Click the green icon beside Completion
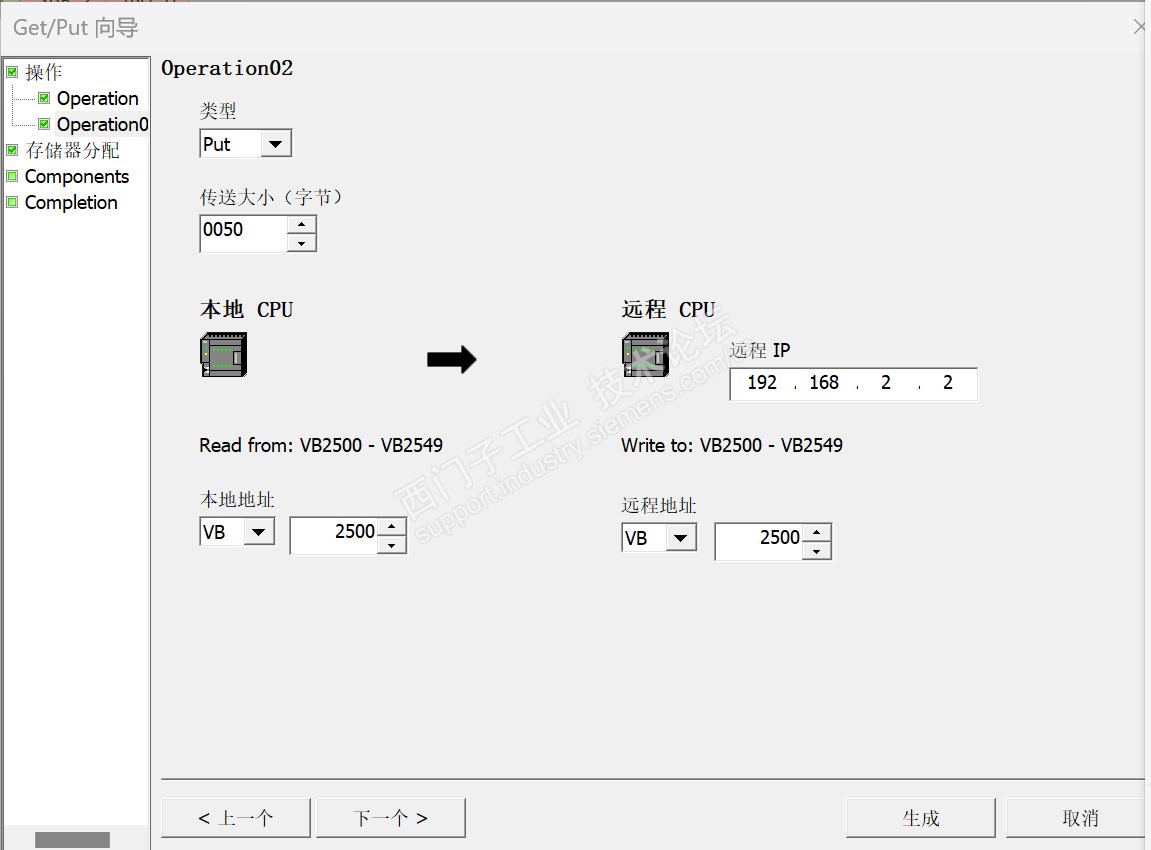The image size is (1151, 850). (12, 202)
